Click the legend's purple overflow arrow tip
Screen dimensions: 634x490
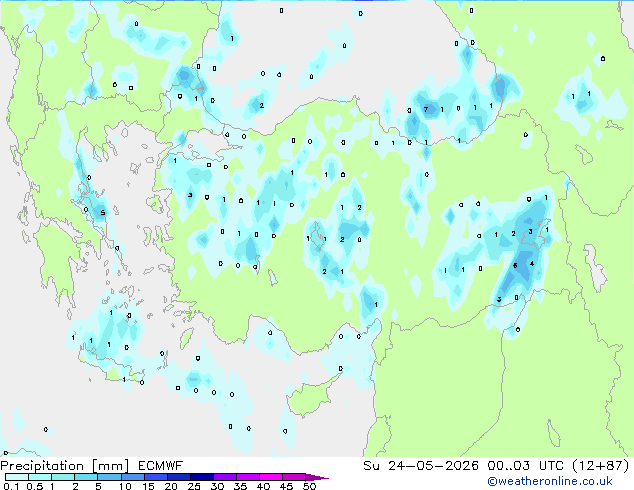coord(317,477)
